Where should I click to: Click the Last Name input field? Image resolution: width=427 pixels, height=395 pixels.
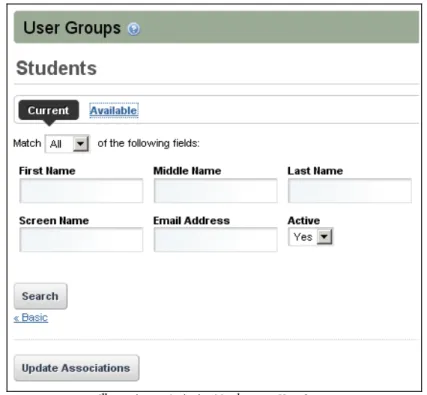350,191
